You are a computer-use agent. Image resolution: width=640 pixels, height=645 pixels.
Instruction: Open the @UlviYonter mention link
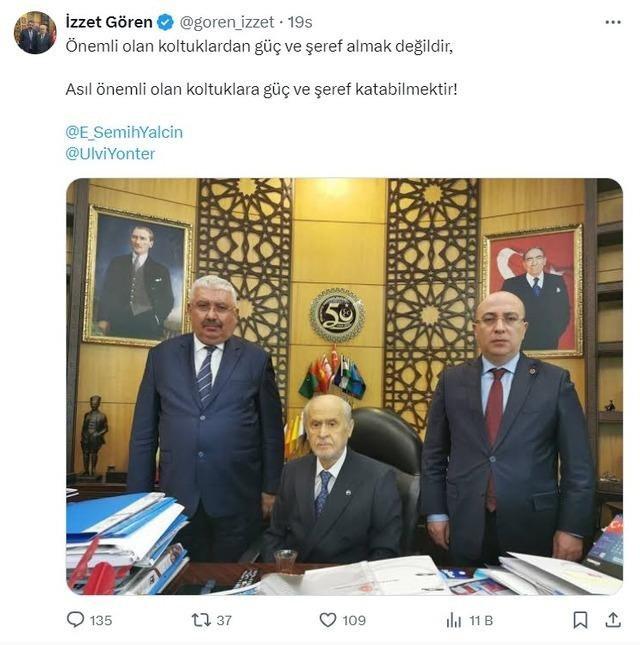[110, 154]
